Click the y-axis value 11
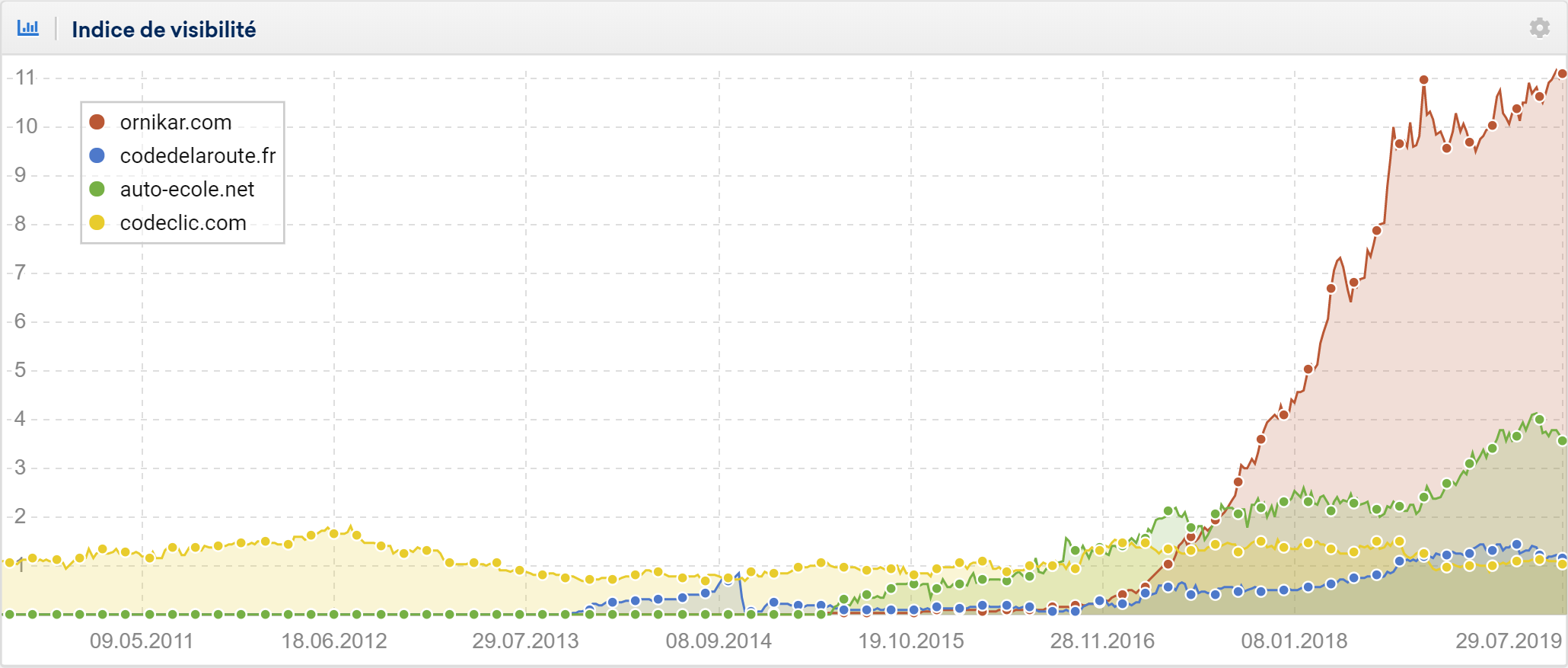This screenshot has width=1568, height=668. (25, 78)
